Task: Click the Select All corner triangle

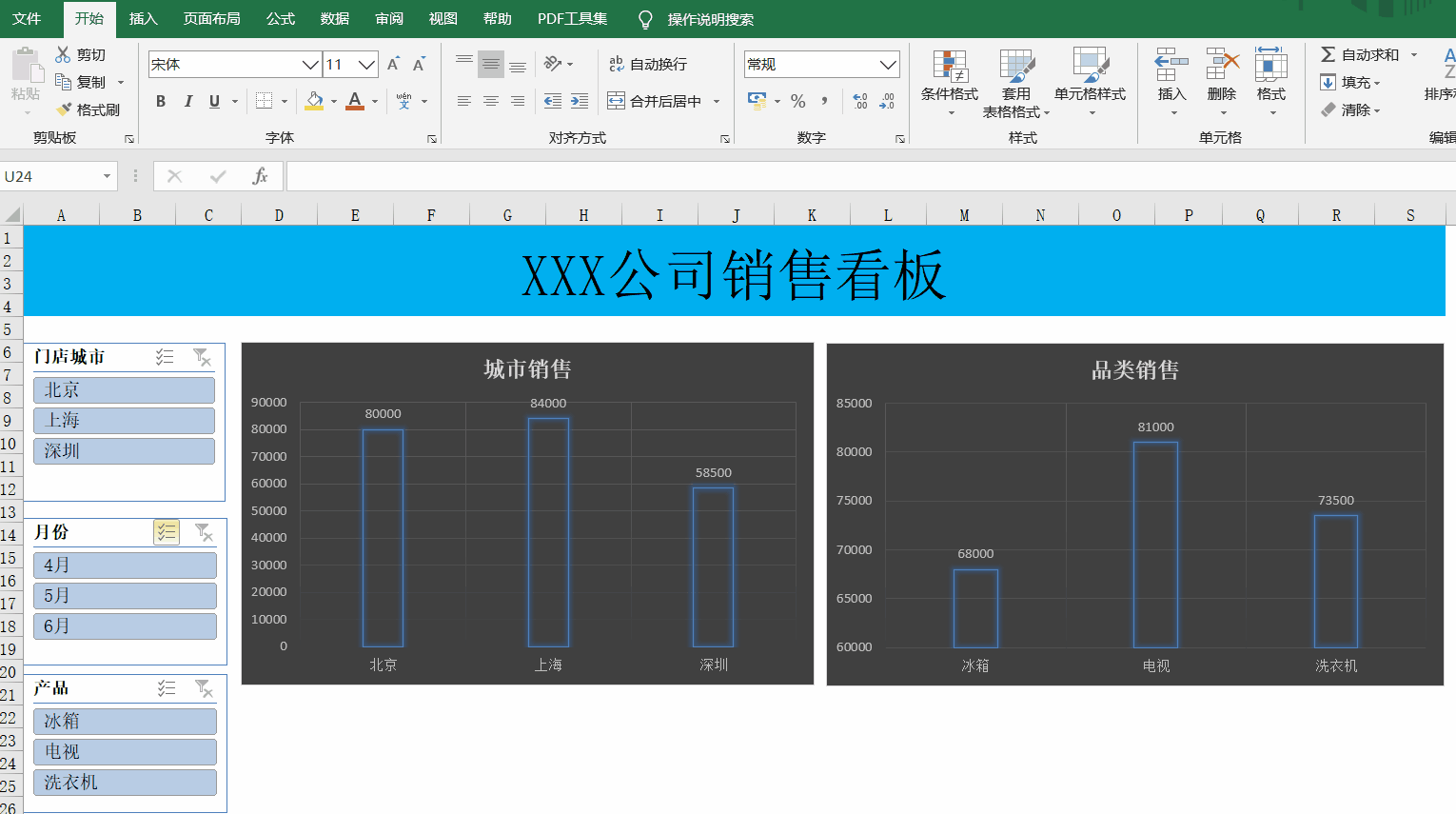Action: coord(11,214)
